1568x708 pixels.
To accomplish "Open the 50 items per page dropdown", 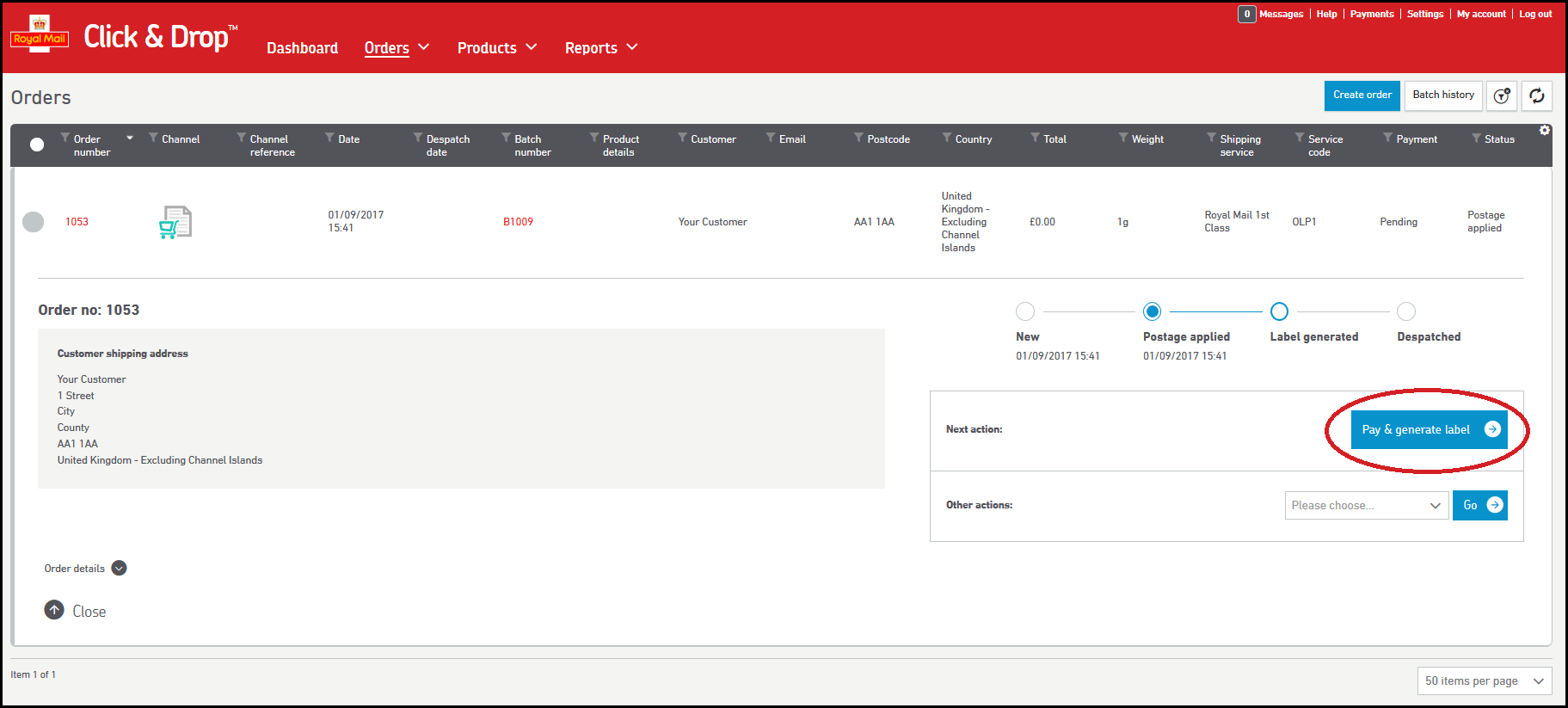I will 1484,680.
